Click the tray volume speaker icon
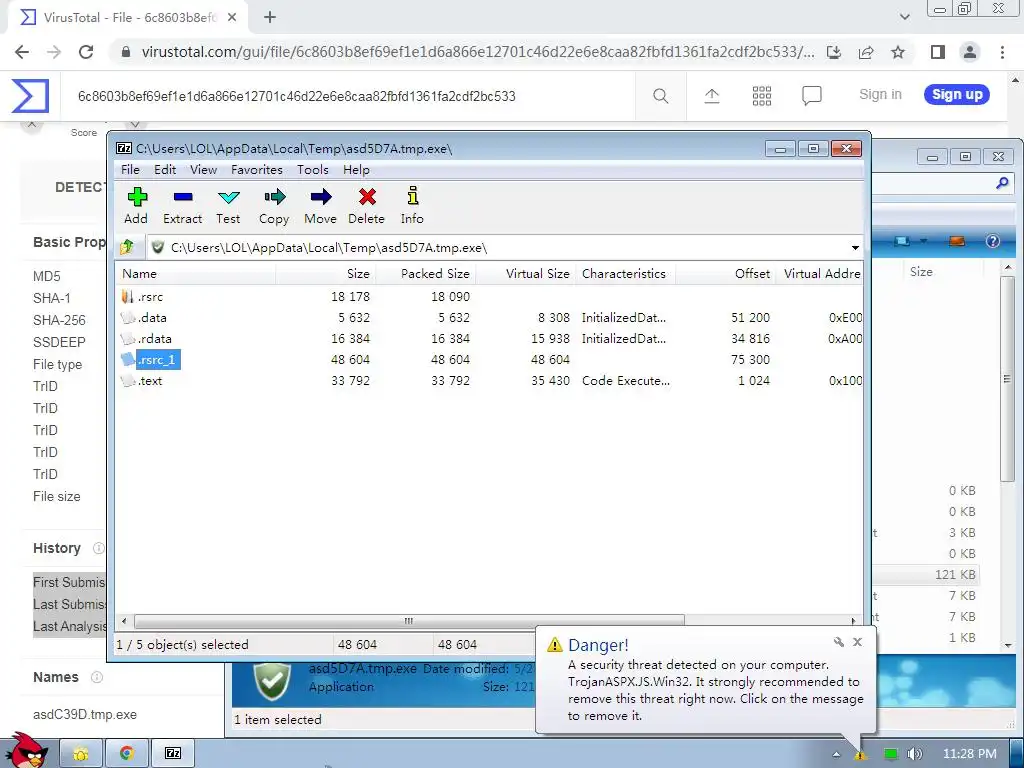Screen dimensions: 1024x768 (915, 754)
